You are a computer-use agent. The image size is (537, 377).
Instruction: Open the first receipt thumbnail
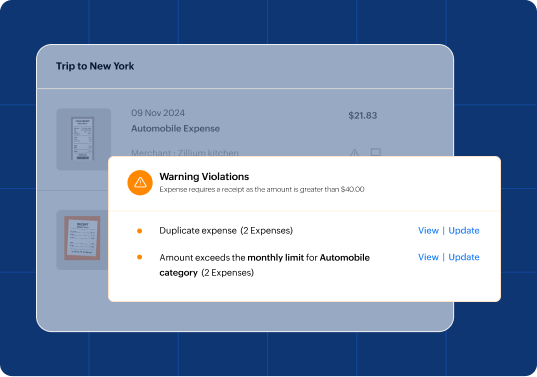pos(84,139)
